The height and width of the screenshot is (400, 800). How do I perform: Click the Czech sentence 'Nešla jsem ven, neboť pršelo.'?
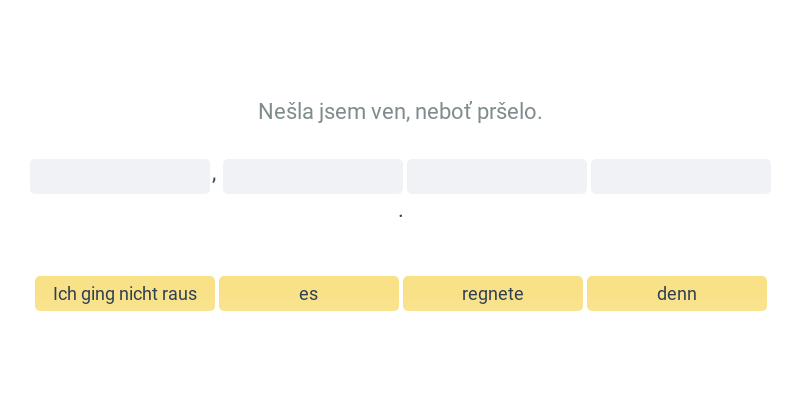400,111
